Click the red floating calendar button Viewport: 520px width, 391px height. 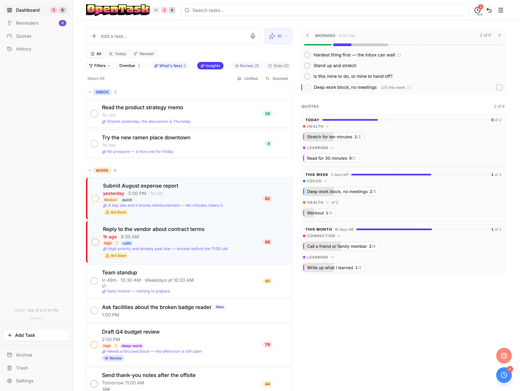[x=504, y=356]
